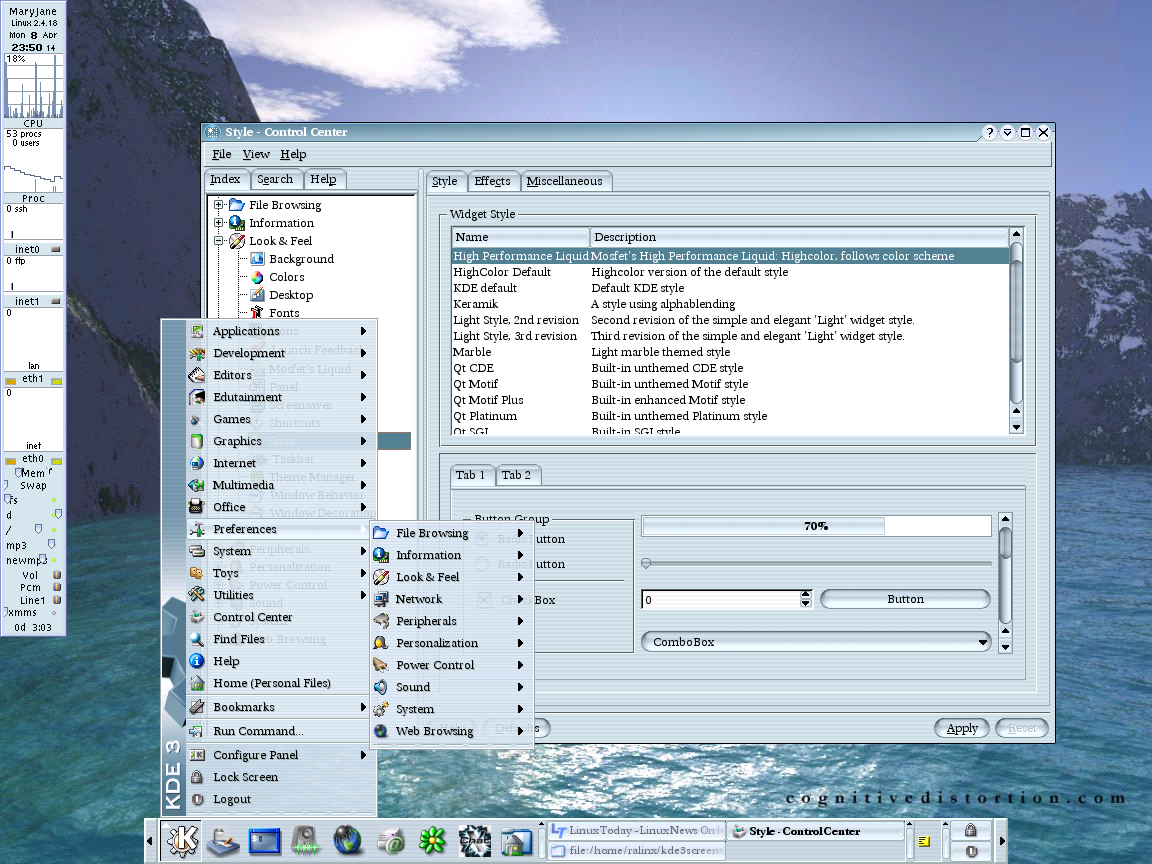Image resolution: width=1152 pixels, height=864 pixels.
Task: Click the home folder icon in the panel
Action: point(516,841)
